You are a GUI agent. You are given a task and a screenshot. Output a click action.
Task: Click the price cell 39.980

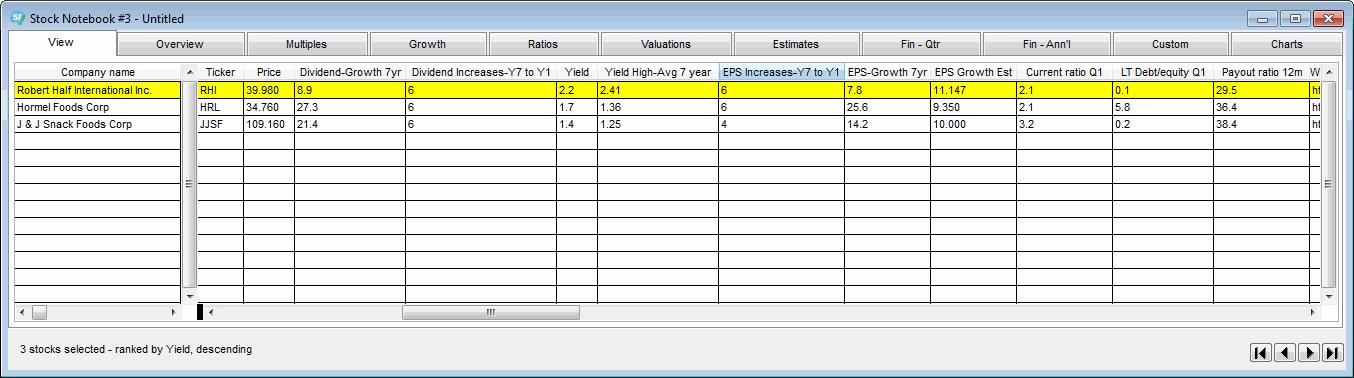[269, 90]
